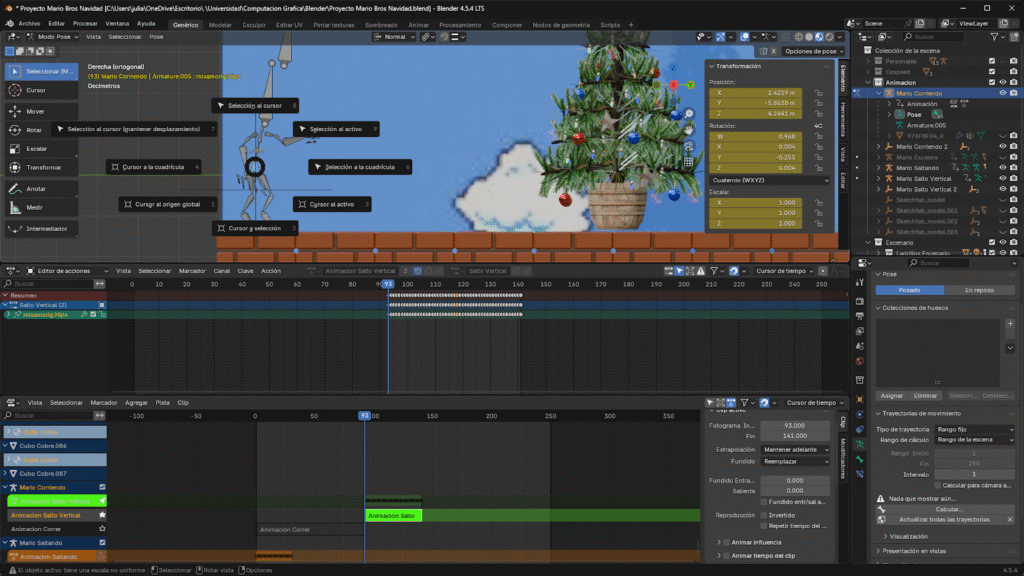Enable the Invertido playback checkbox

(763, 515)
